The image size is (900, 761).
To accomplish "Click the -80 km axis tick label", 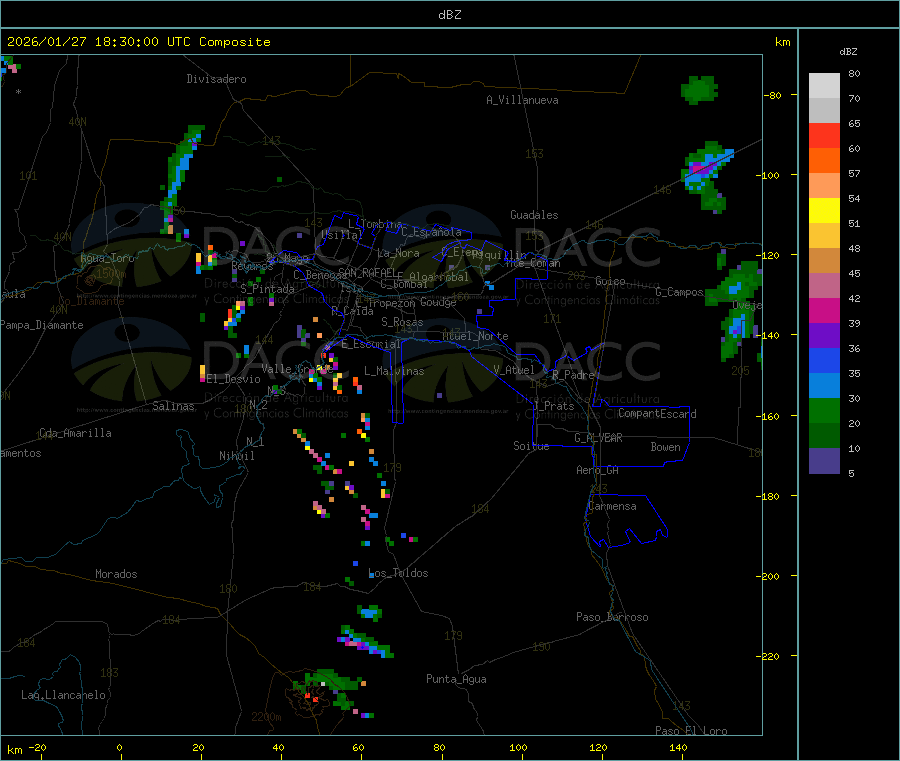I will click(x=772, y=95).
